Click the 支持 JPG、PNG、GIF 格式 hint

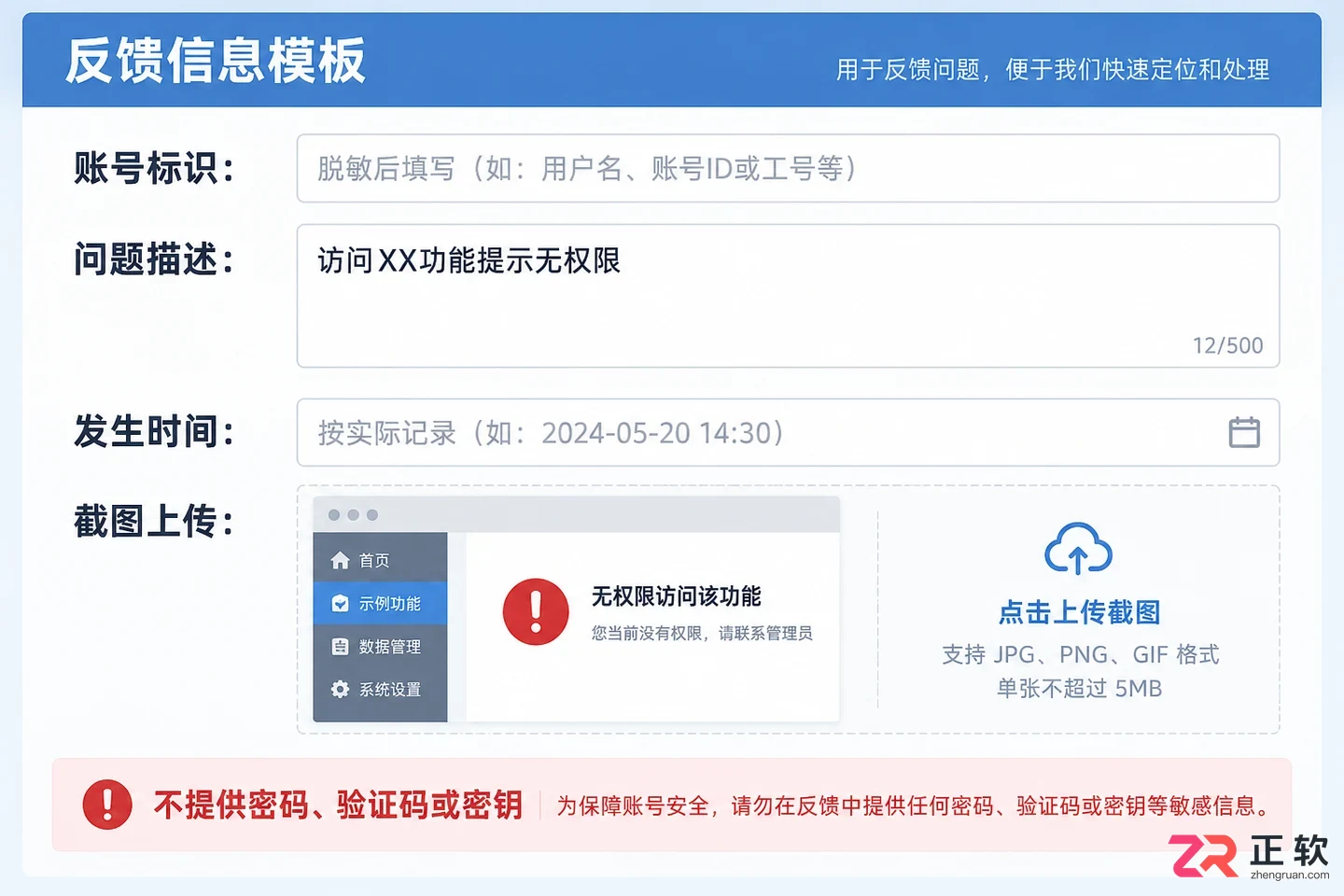[1080, 654]
